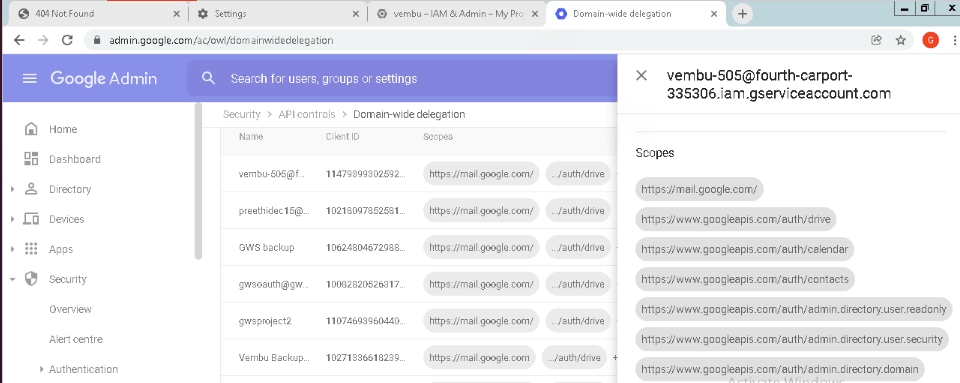
Task: Click the Google Admin logo
Action: pos(103,78)
